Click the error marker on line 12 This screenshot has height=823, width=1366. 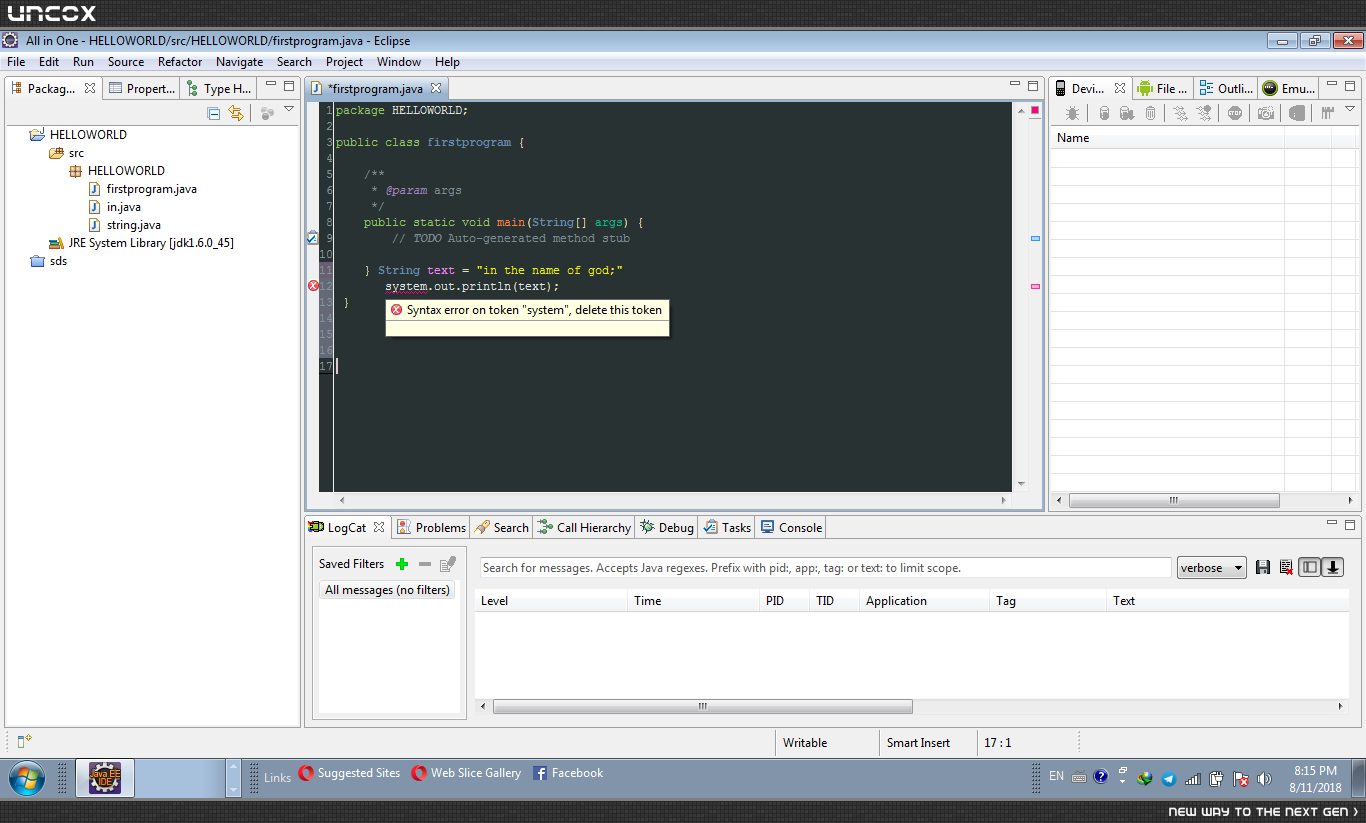pos(313,286)
